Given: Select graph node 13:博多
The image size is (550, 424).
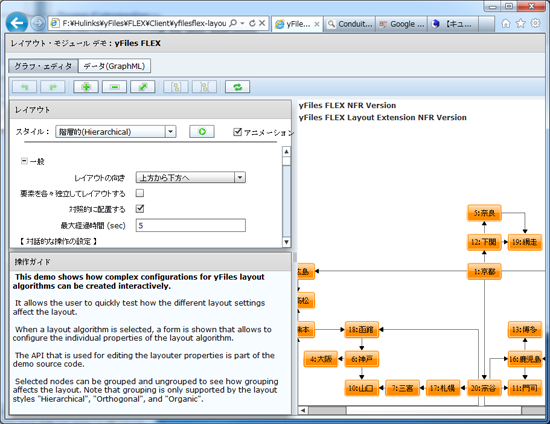Looking at the screenshot, I should (x=525, y=329).
